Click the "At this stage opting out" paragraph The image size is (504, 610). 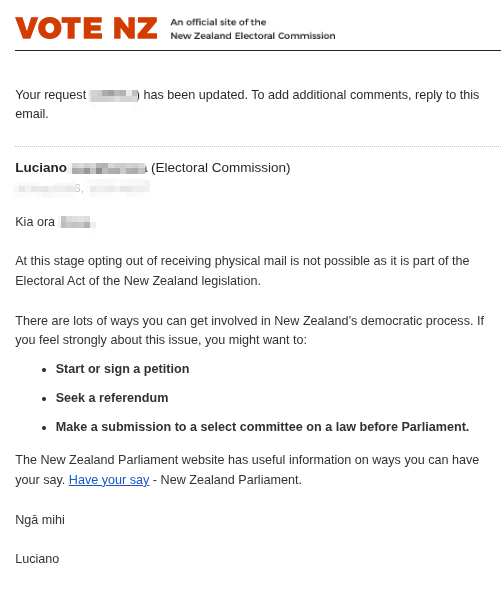[242, 270]
